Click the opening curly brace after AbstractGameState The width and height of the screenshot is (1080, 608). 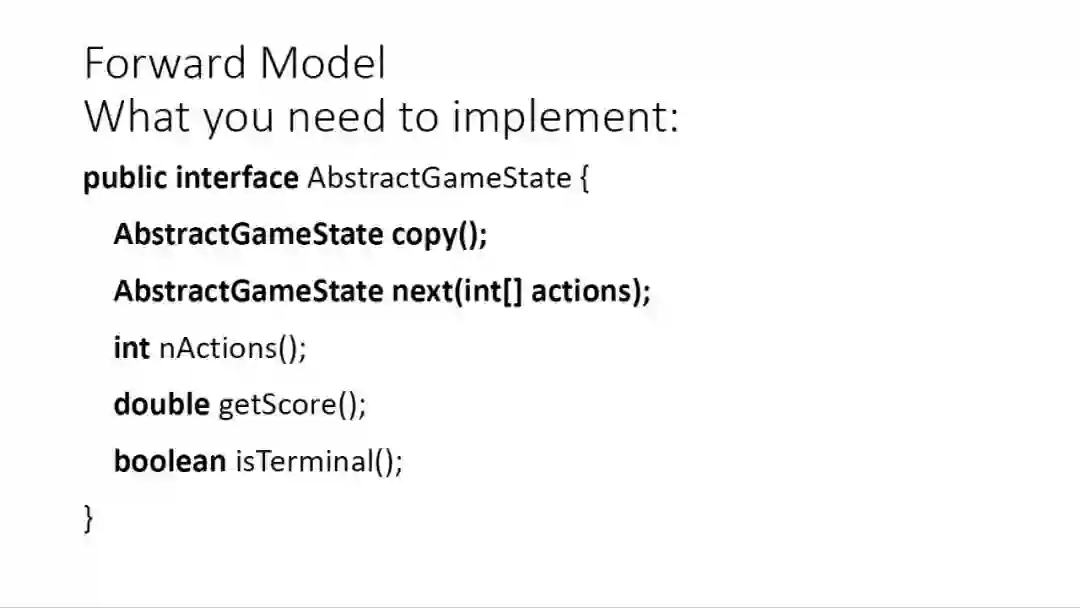[584, 180]
